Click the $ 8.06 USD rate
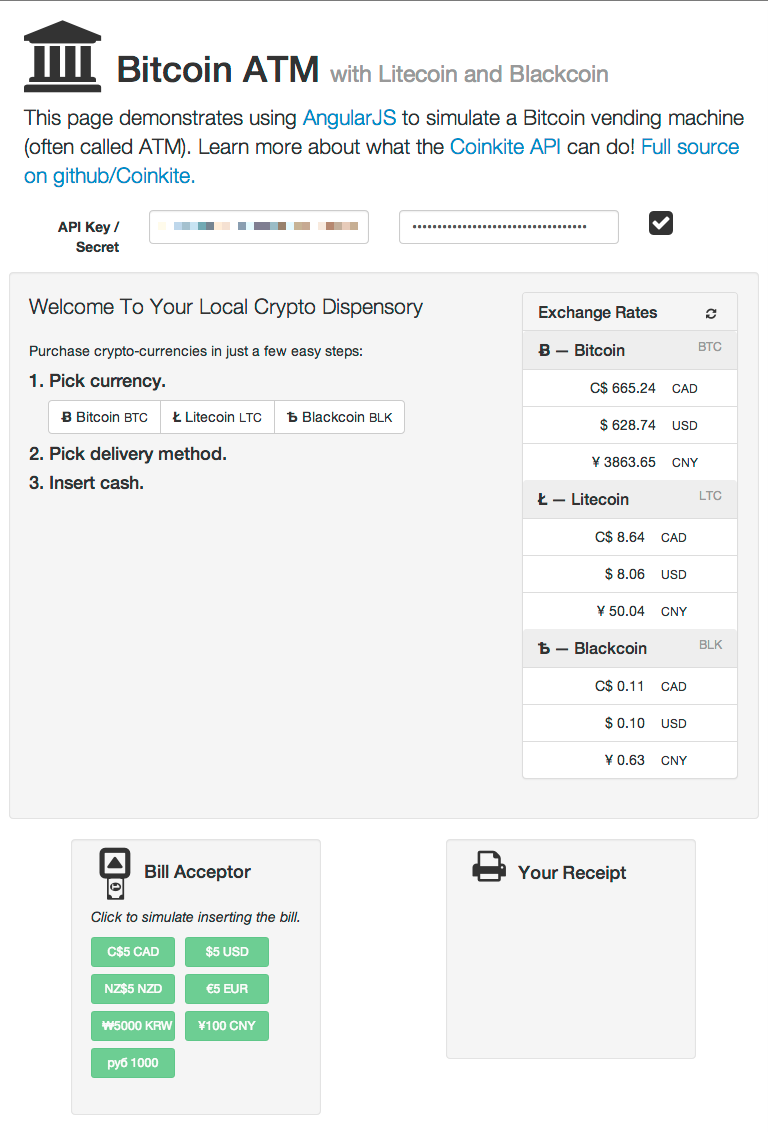Viewport: 768px width, 1132px height. click(629, 574)
